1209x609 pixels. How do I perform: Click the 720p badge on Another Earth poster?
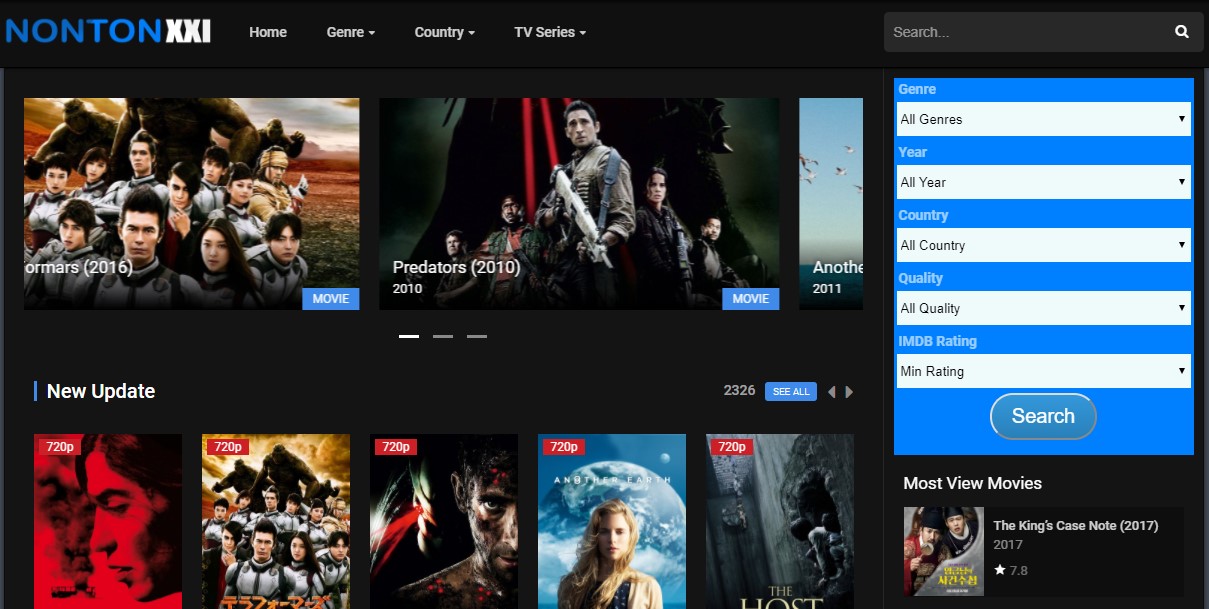(564, 447)
